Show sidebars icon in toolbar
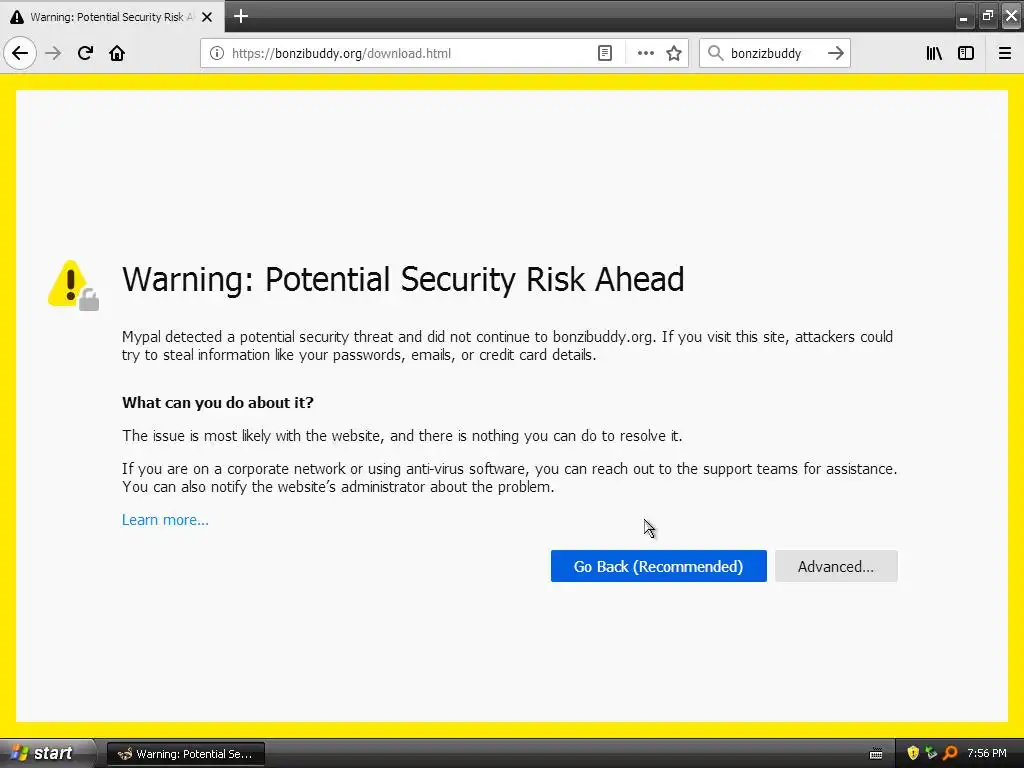 coord(966,53)
